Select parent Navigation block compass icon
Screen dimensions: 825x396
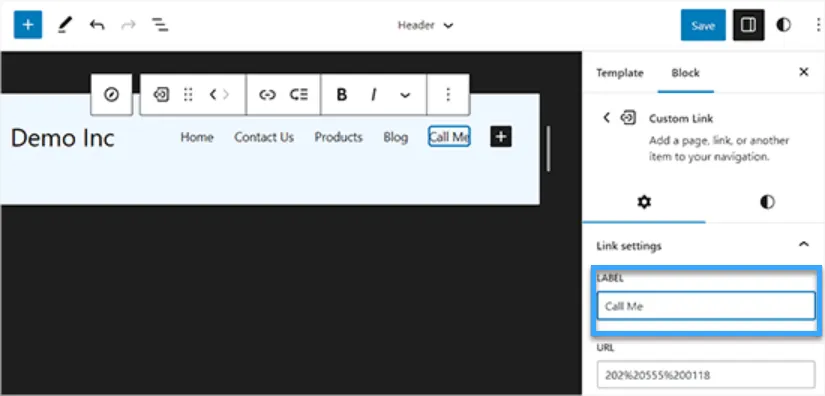coord(112,95)
